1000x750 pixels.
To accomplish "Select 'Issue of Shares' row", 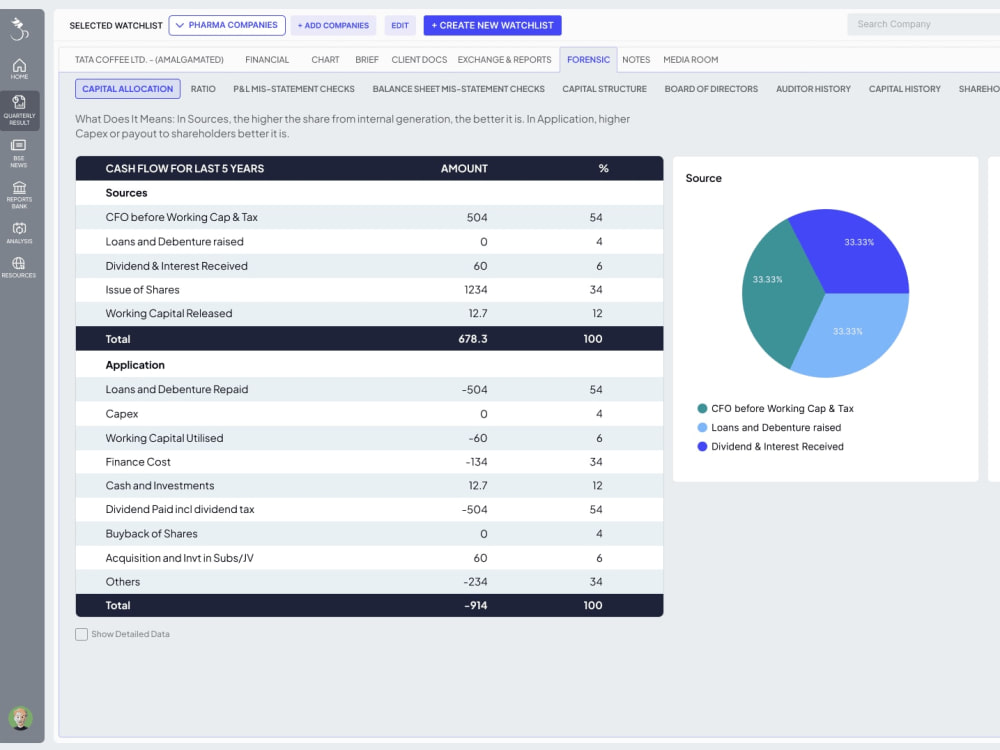I will pyautogui.click(x=369, y=290).
